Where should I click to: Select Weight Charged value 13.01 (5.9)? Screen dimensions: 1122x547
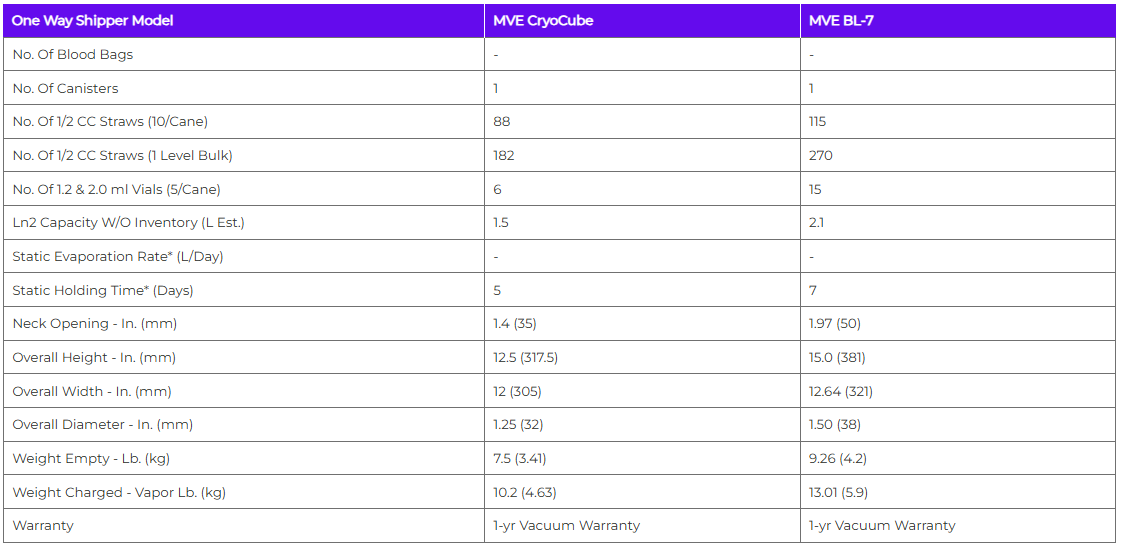point(838,492)
